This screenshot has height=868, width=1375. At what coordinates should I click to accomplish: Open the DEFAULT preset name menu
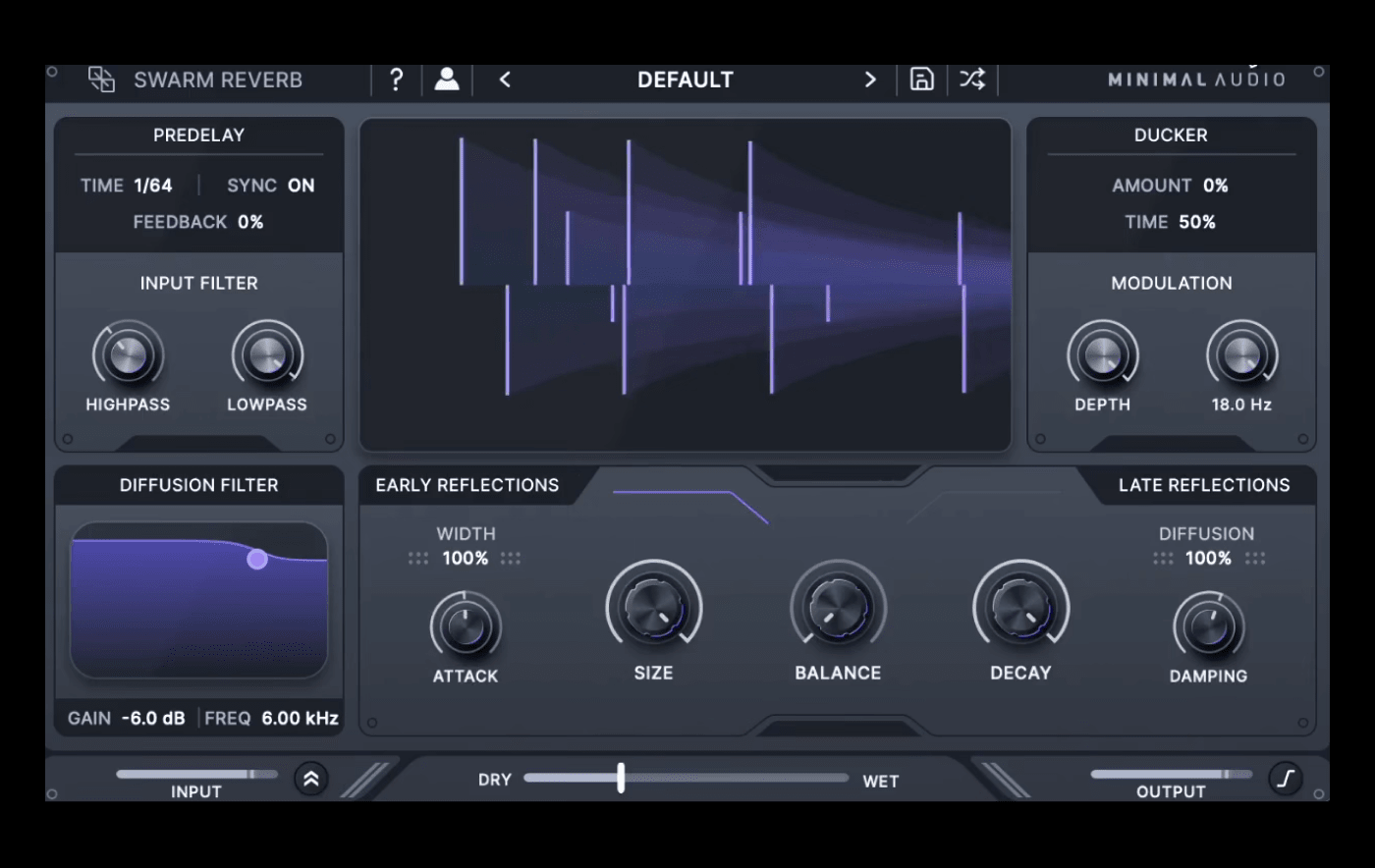tap(686, 80)
